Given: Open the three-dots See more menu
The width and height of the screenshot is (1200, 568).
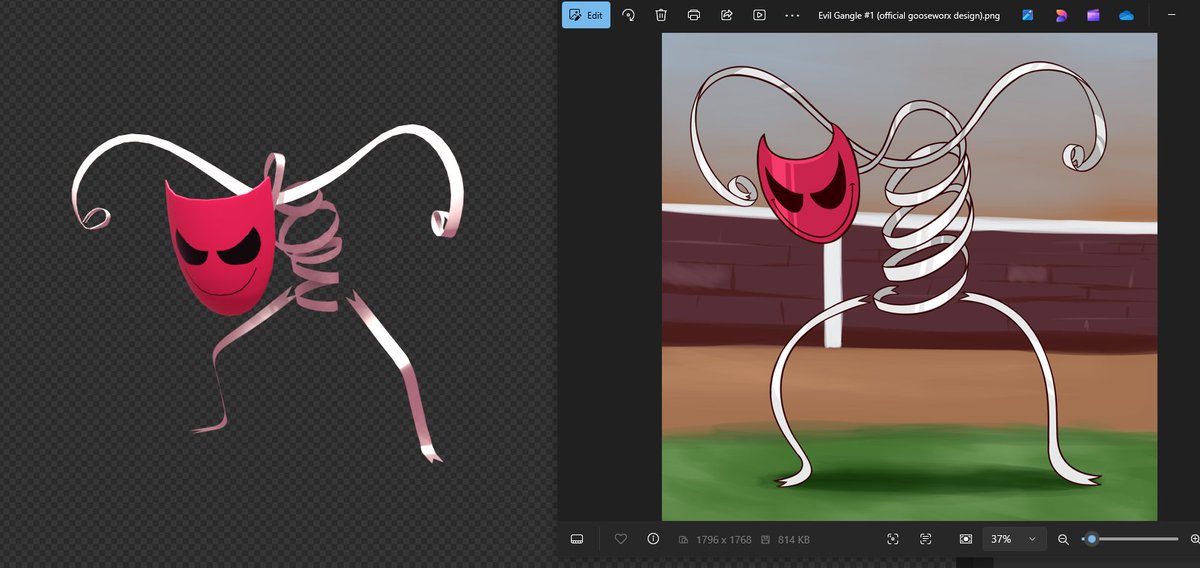Looking at the screenshot, I should (x=792, y=15).
